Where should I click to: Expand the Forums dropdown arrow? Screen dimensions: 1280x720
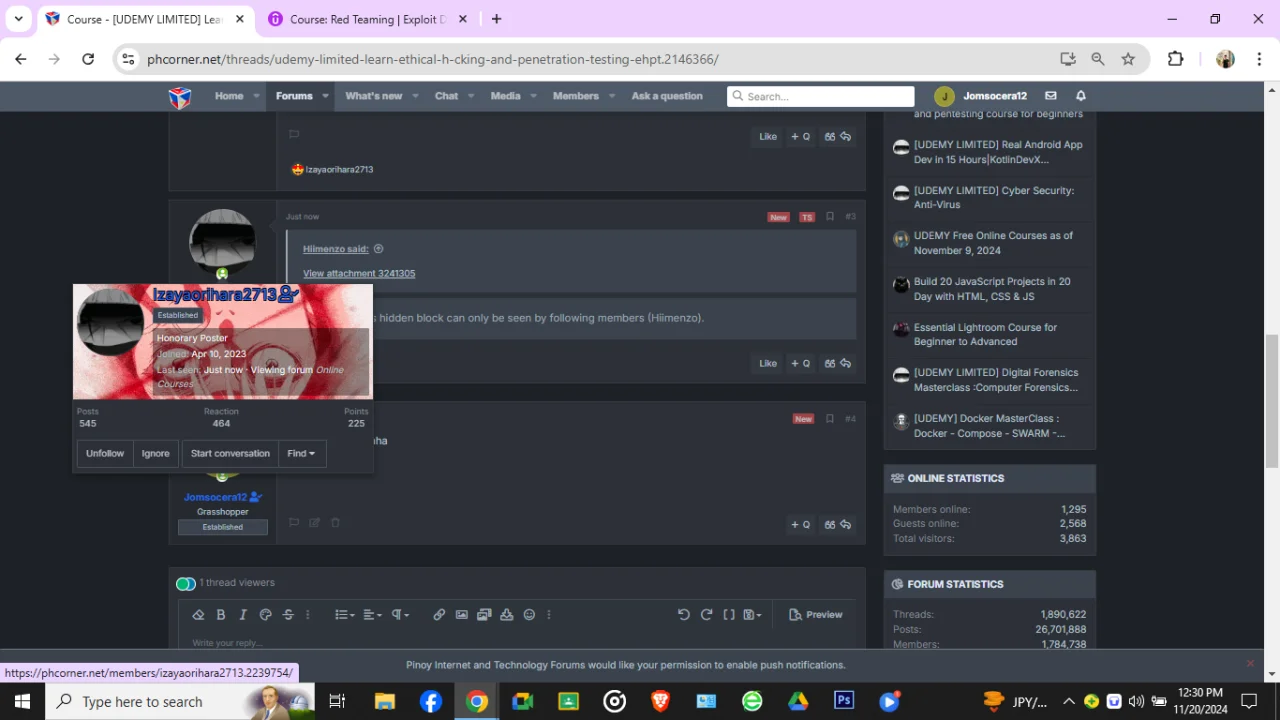pyautogui.click(x=325, y=97)
